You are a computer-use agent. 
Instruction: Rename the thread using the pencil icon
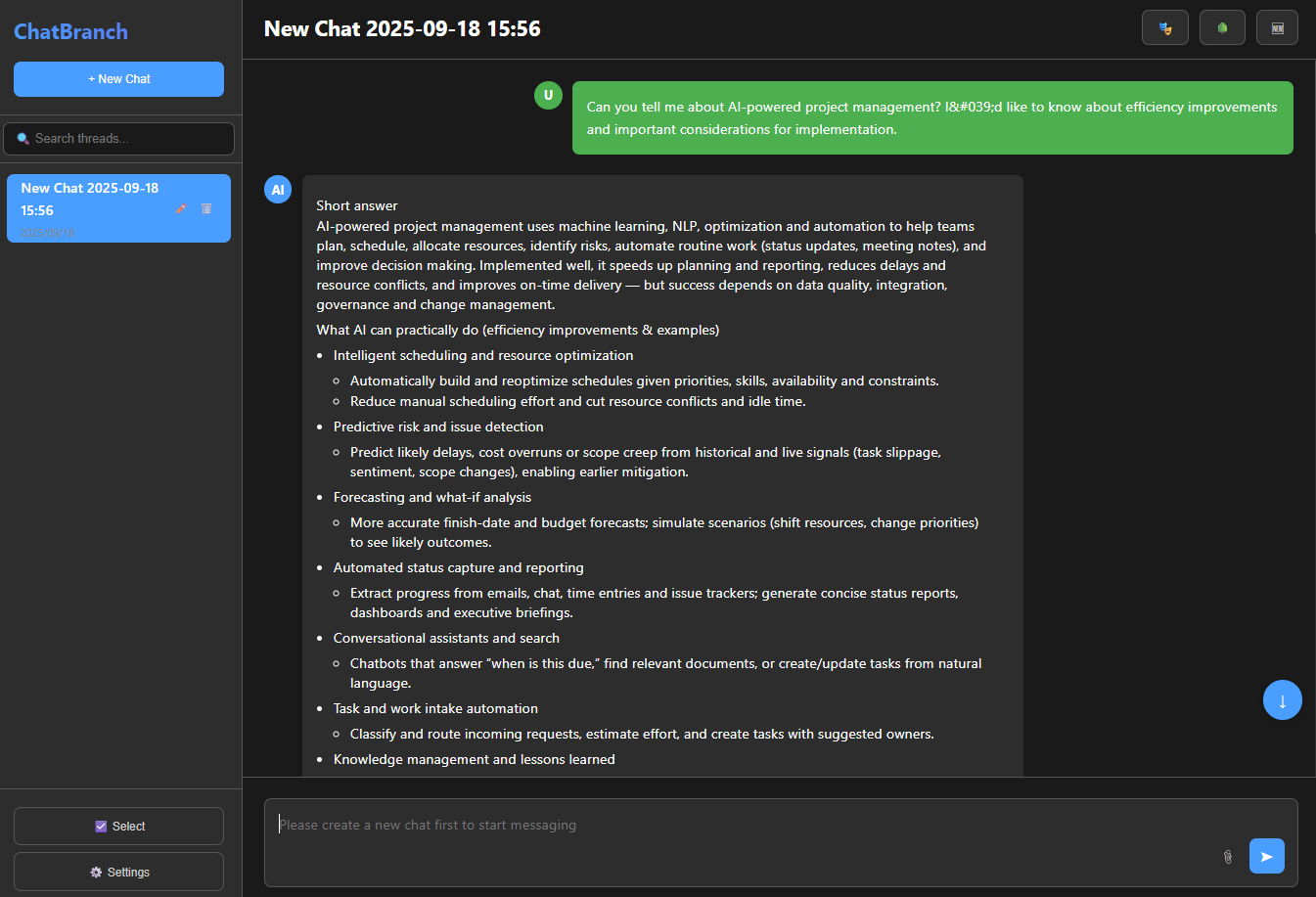(x=181, y=208)
